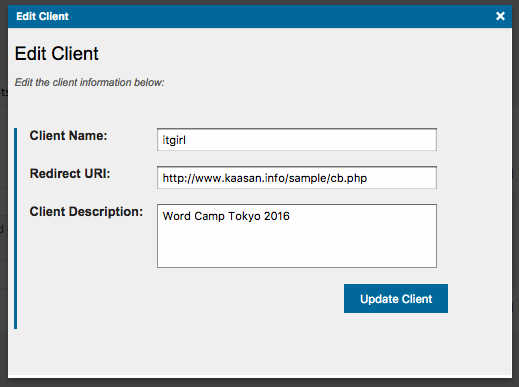Click the Client Description text area
This screenshot has width=519, height=387.
click(x=297, y=236)
